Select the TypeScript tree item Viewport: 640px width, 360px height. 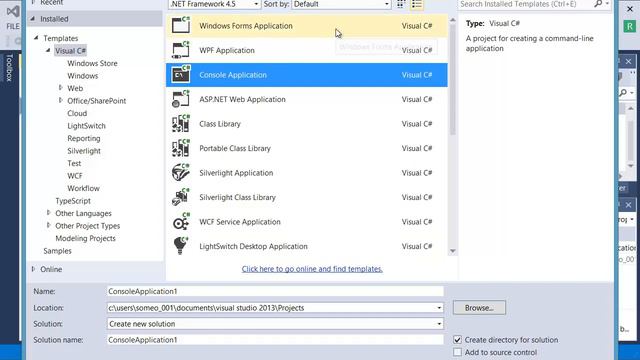(73, 201)
